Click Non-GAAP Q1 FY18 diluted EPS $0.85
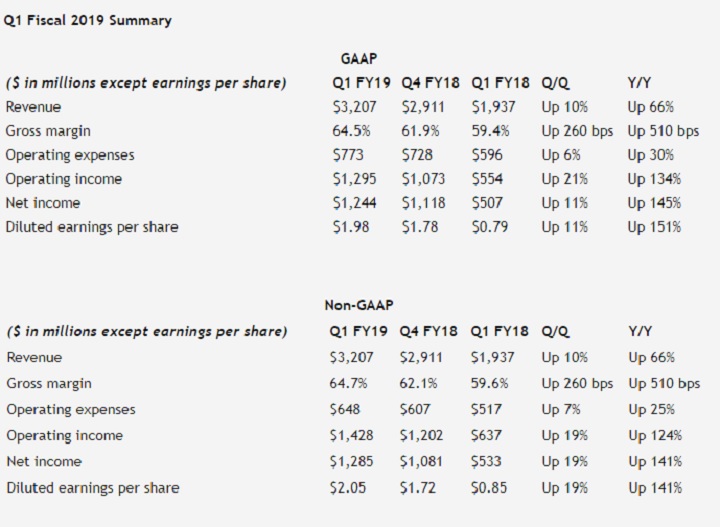Viewport: 720px width, 527px height. (488, 487)
